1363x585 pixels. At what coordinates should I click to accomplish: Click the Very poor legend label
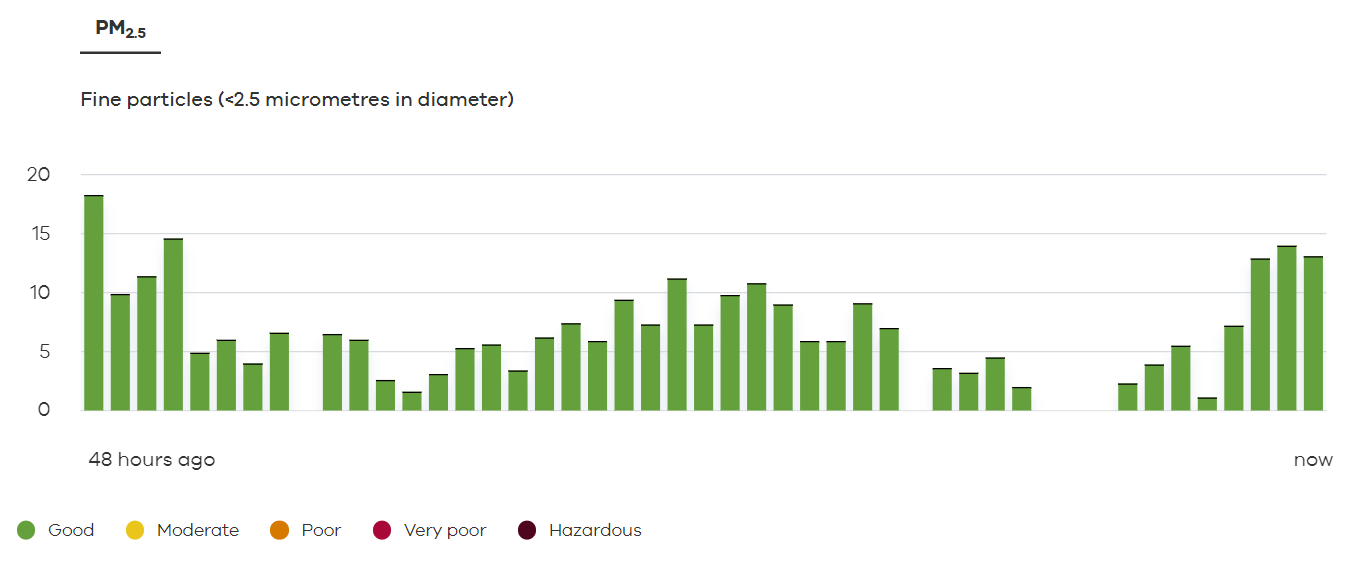(x=445, y=530)
